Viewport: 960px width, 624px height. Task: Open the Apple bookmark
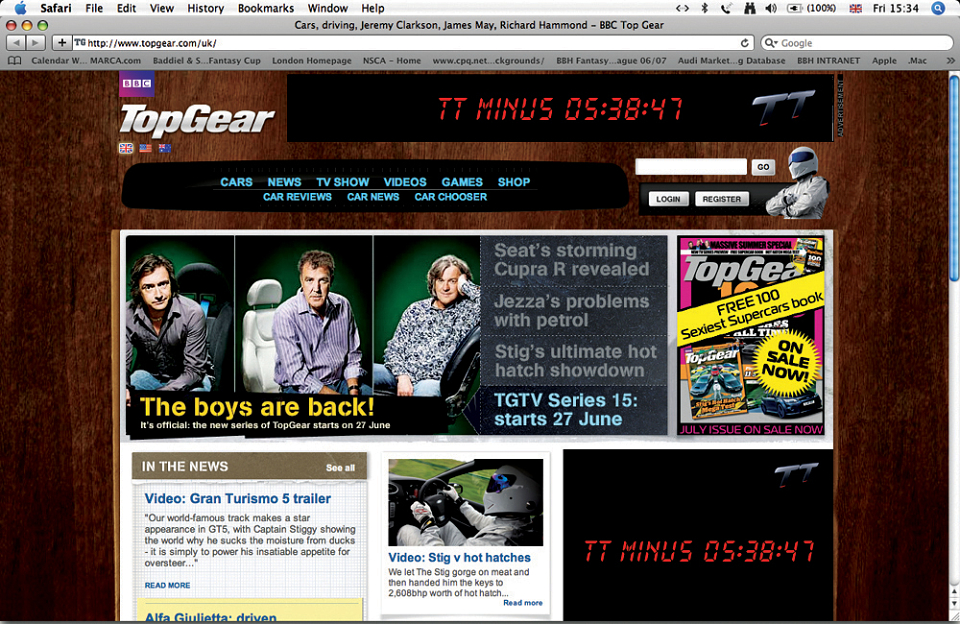click(x=884, y=61)
